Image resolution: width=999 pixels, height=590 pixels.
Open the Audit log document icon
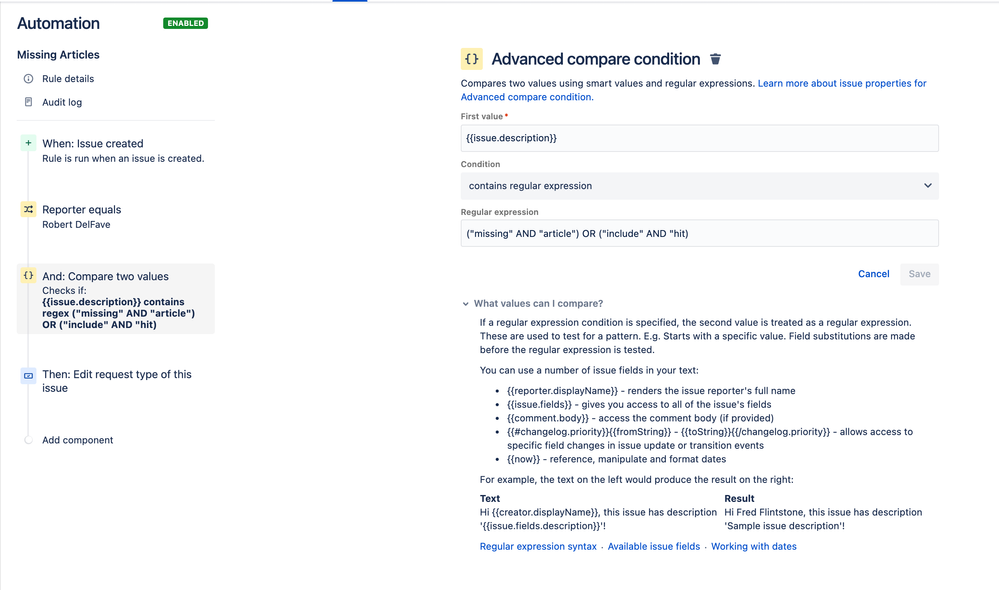28,102
